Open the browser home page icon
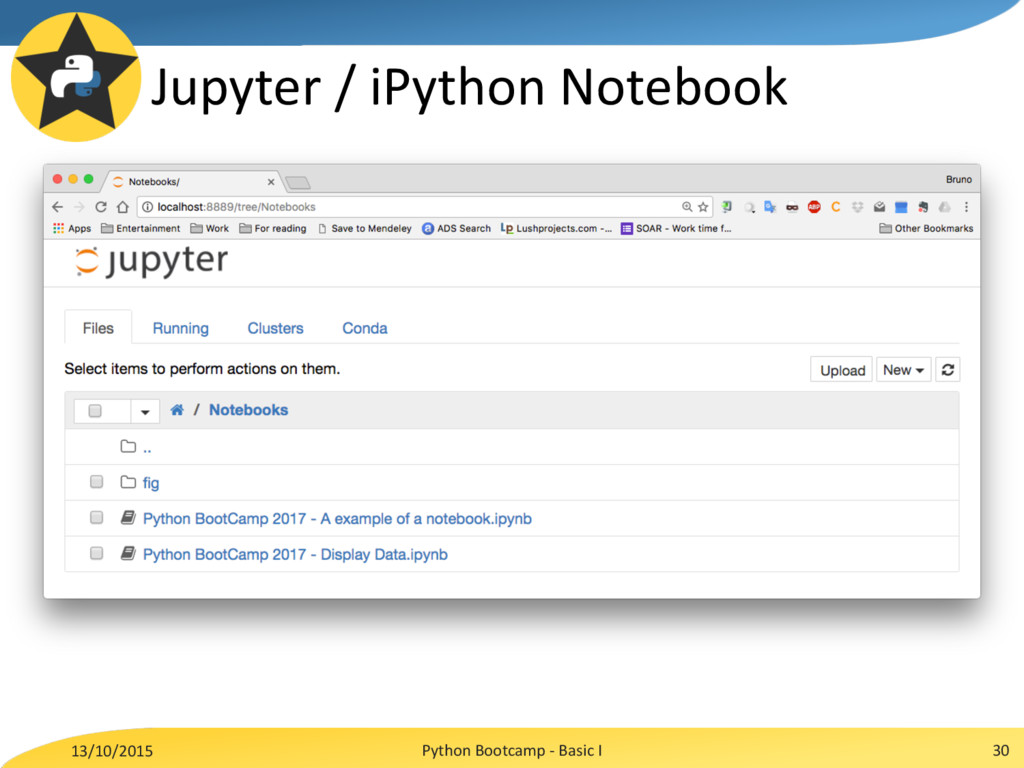1024x768 pixels. tap(122, 207)
